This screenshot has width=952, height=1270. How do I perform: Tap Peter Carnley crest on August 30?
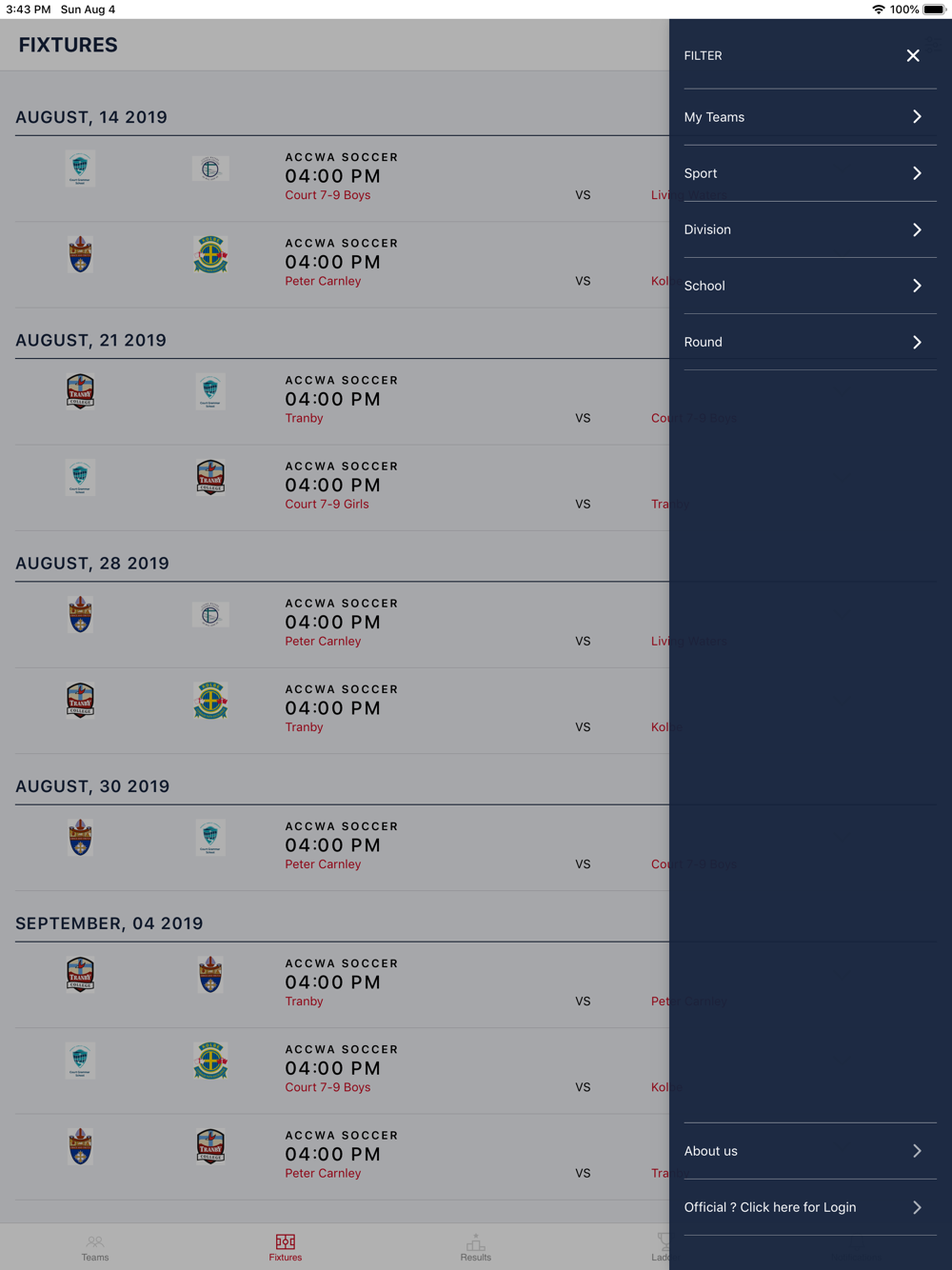coord(80,837)
